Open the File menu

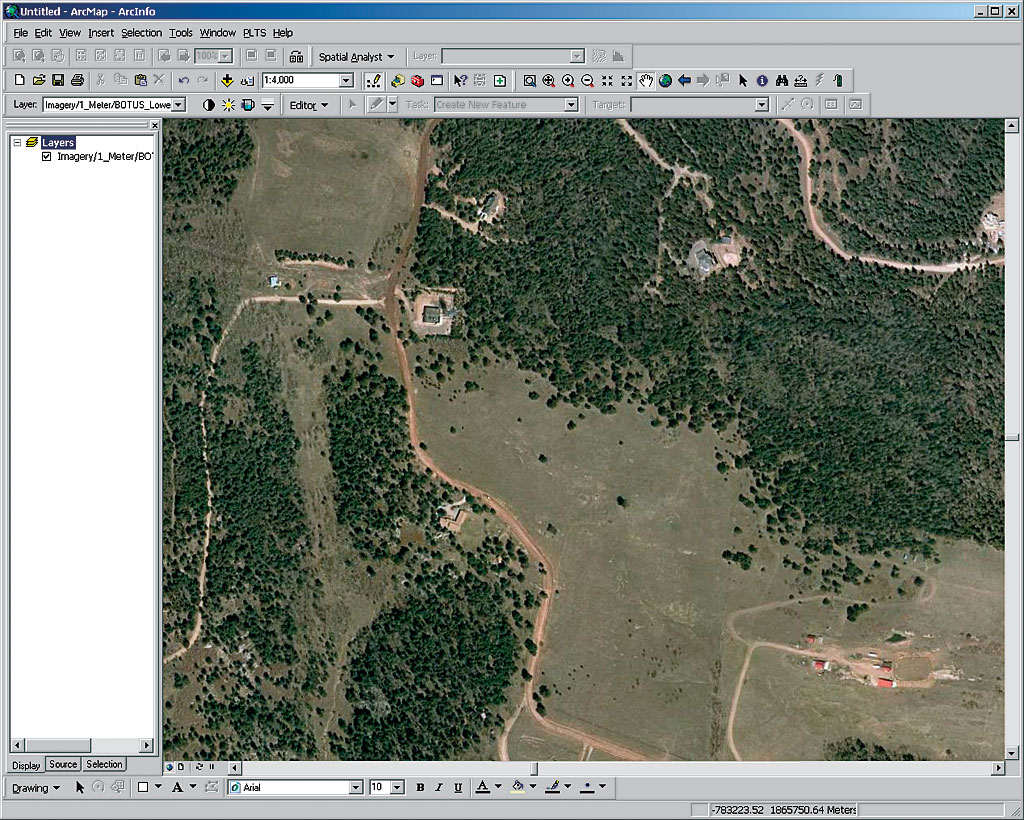(x=20, y=33)
